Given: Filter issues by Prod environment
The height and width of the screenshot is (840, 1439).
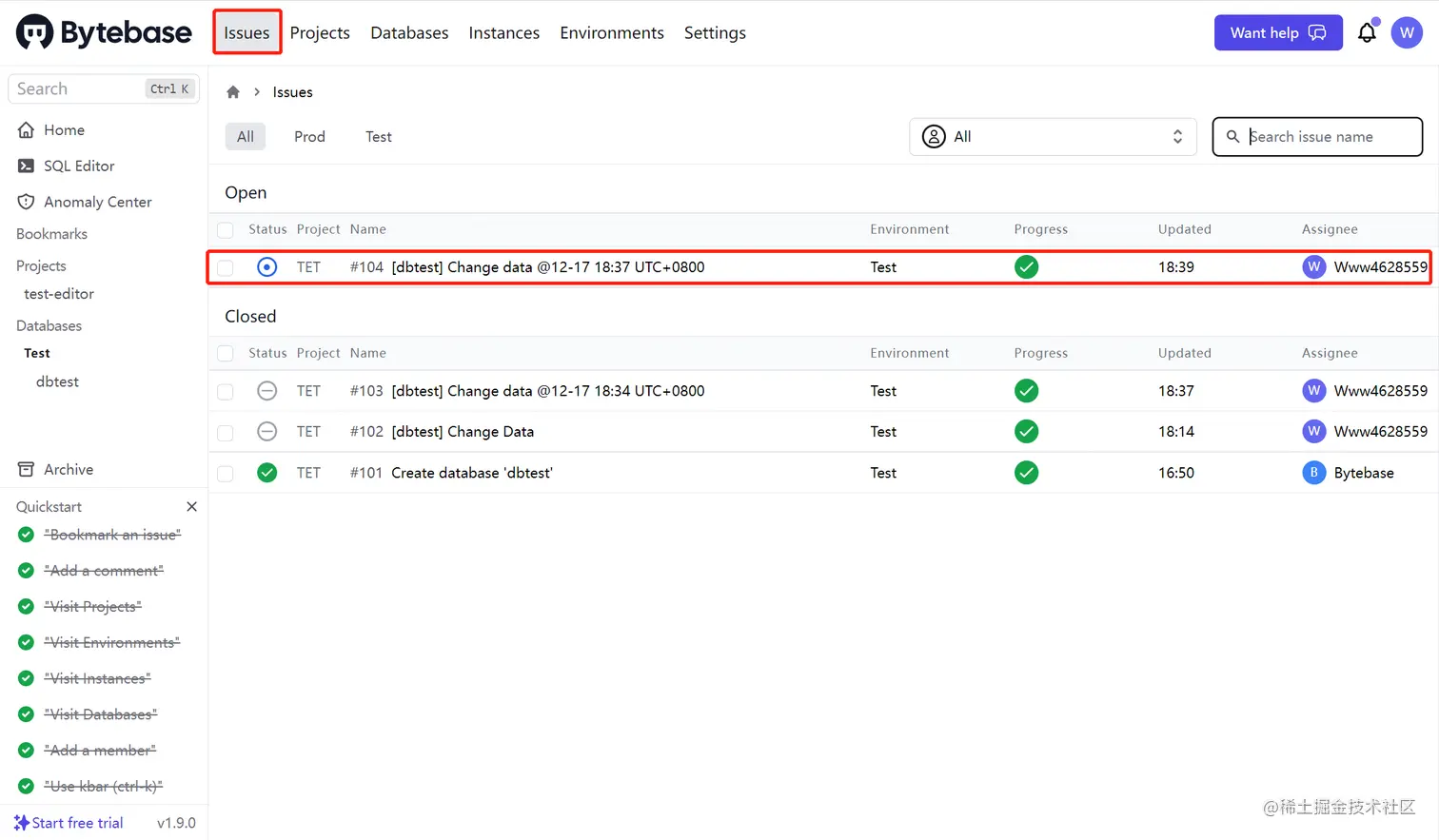Looking at the screenshot, I should coord(309,137).
